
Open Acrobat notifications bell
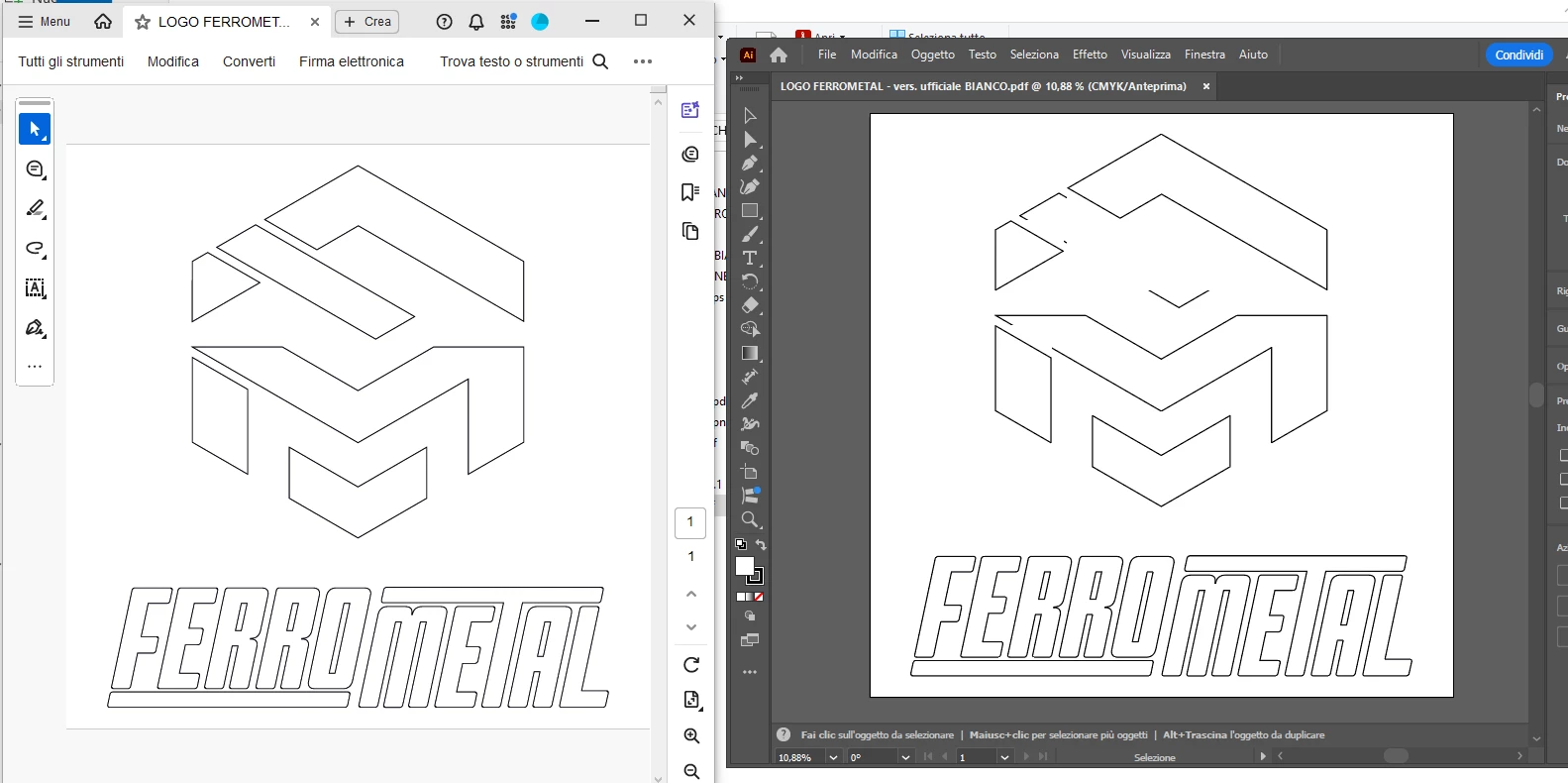(x=476, y=22)
